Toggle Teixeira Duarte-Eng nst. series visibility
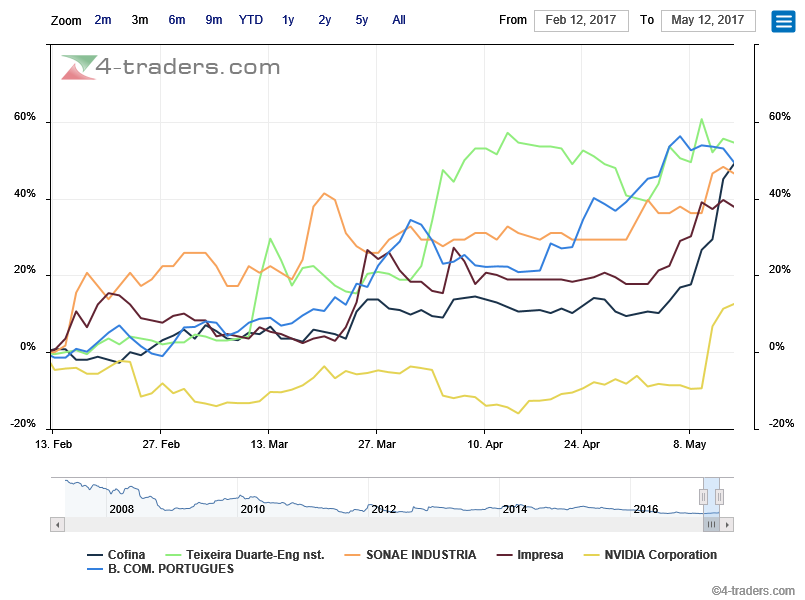The width and height of the screenshot is (805, 600). pos(245,555)
